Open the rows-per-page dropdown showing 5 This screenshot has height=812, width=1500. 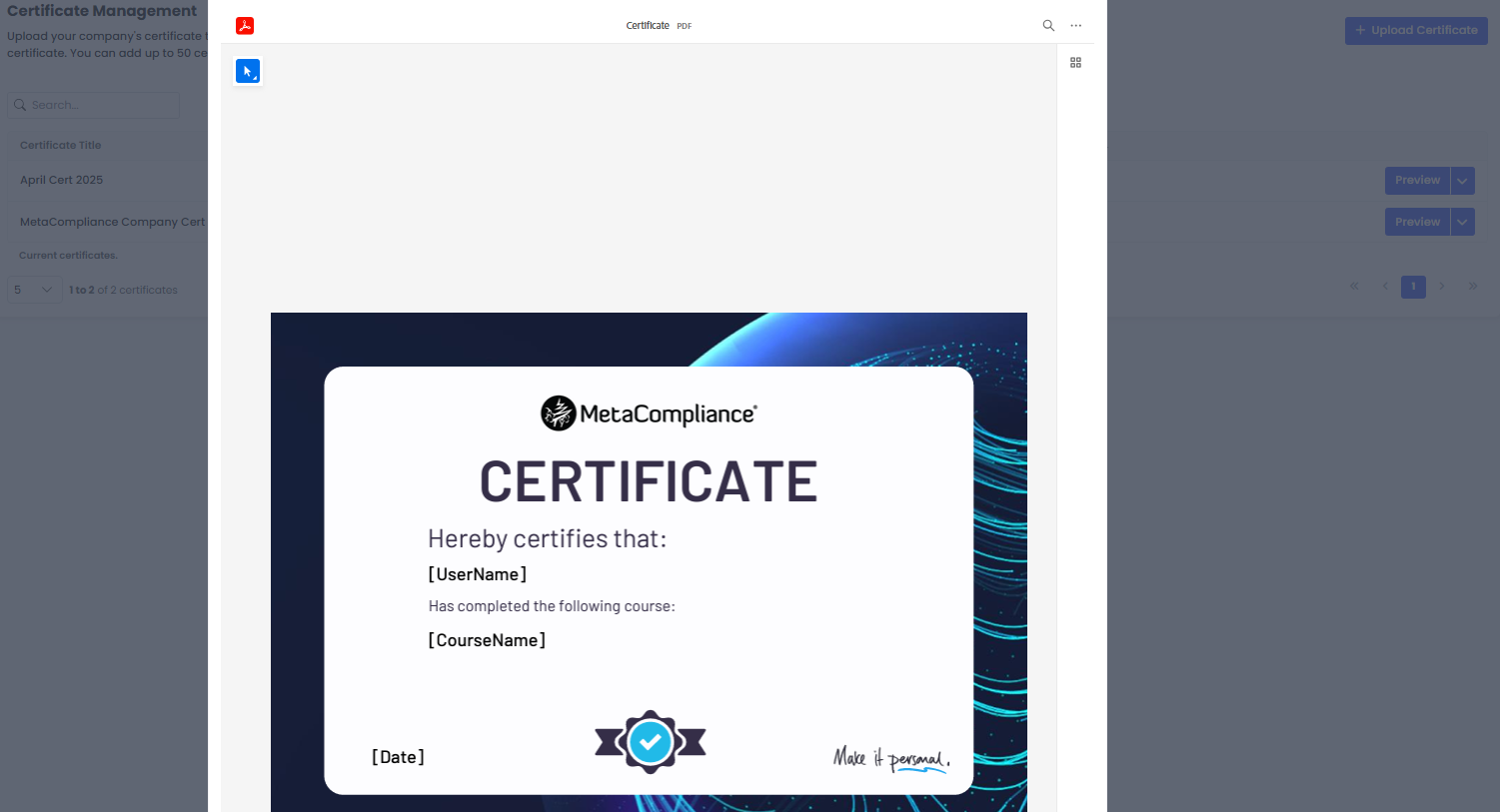pyautogui.click(x=34, y=290)
